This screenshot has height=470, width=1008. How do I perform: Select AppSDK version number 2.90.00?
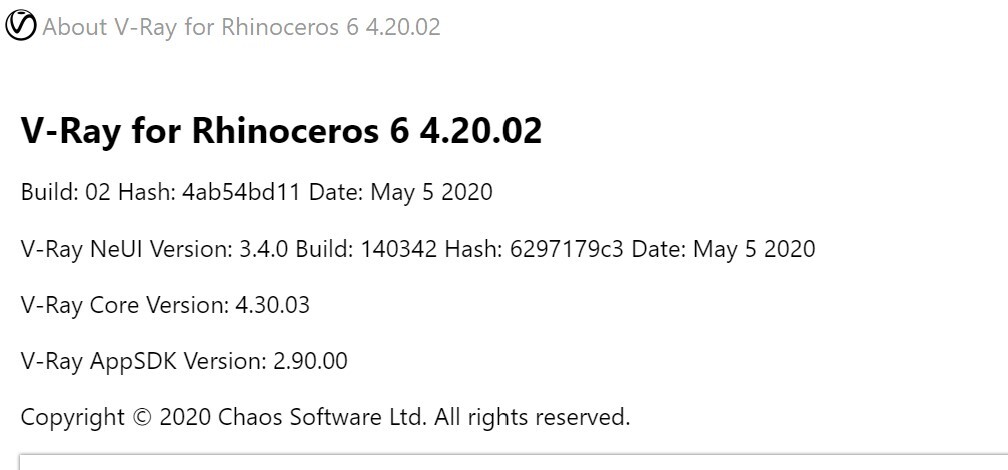point(310,361)
